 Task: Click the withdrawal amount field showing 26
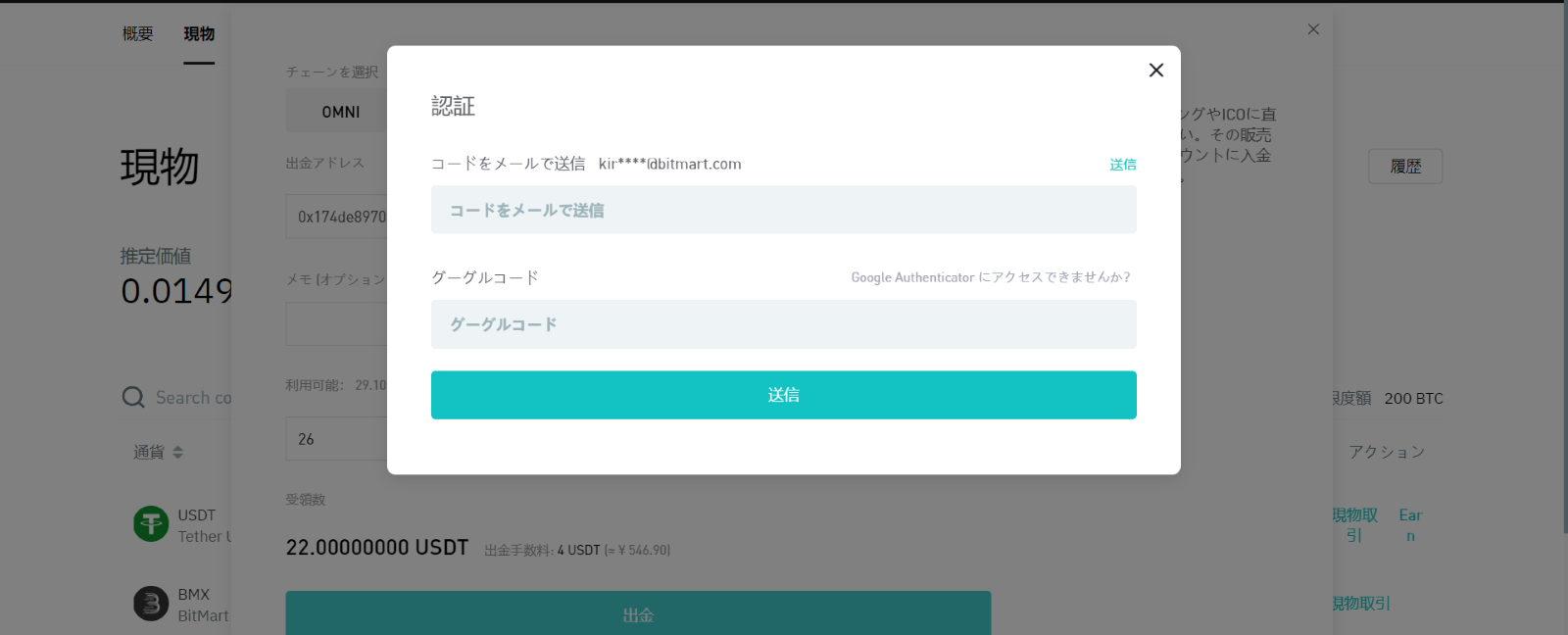pos(337,439)
